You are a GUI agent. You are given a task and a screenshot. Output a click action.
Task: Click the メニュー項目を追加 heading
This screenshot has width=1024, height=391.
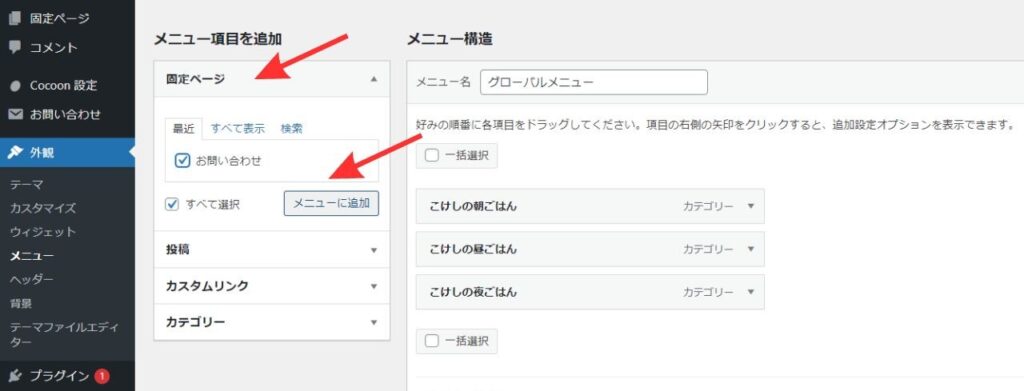pyautogui.click(x=218, y=39)
